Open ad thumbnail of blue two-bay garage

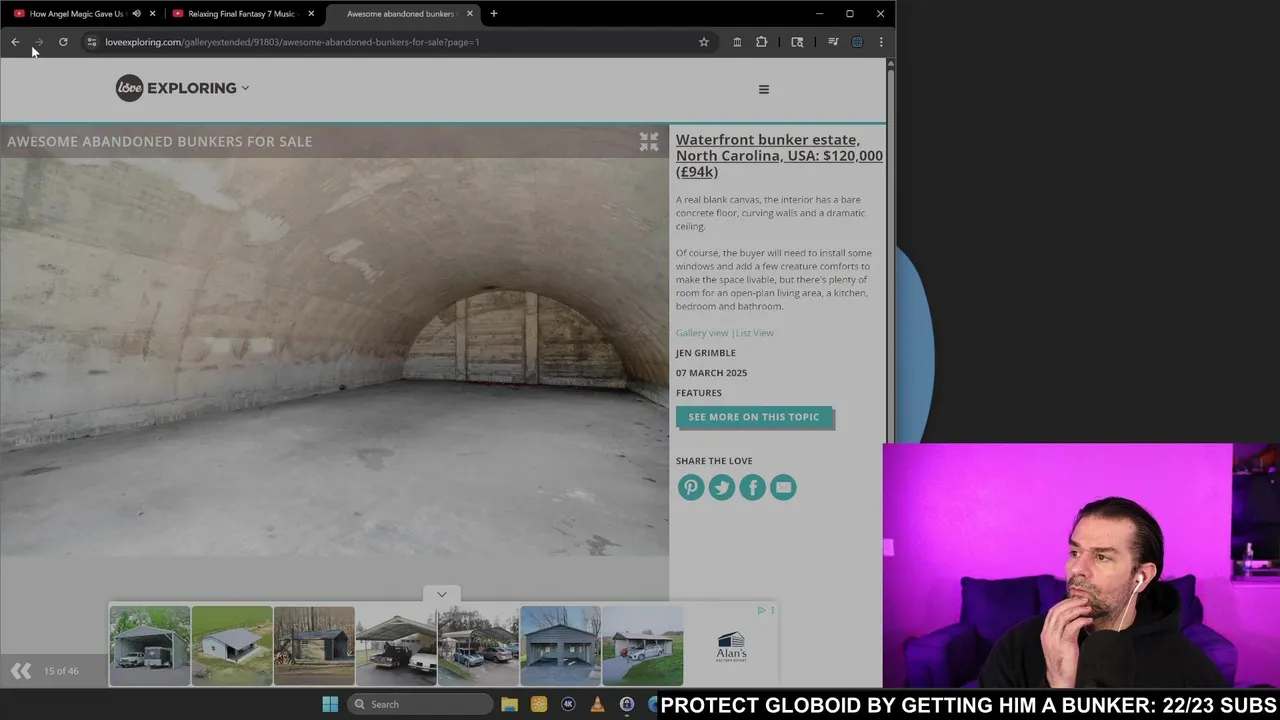pos(560,646)
